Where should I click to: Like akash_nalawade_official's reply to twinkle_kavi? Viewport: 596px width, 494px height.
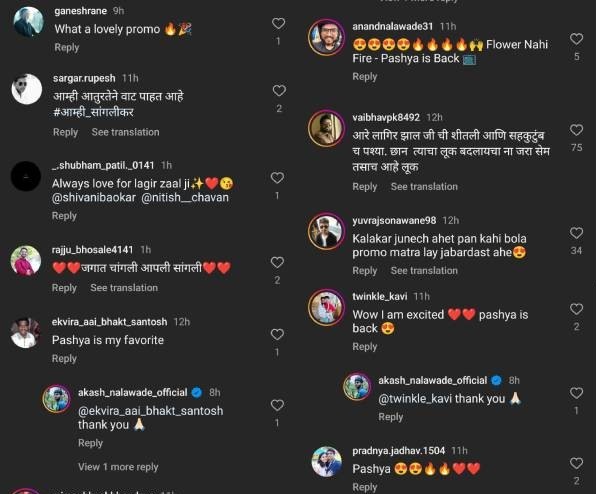(577, 393)
